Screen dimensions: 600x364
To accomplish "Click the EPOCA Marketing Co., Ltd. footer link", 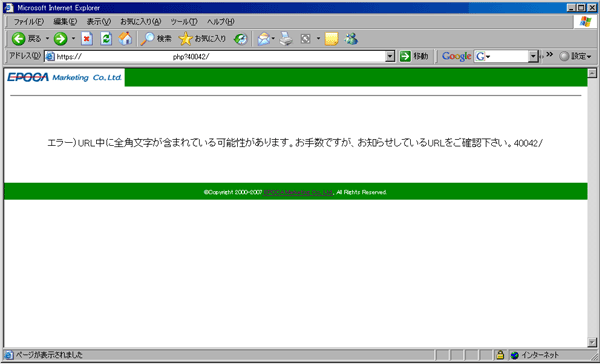I will (298, 192).
